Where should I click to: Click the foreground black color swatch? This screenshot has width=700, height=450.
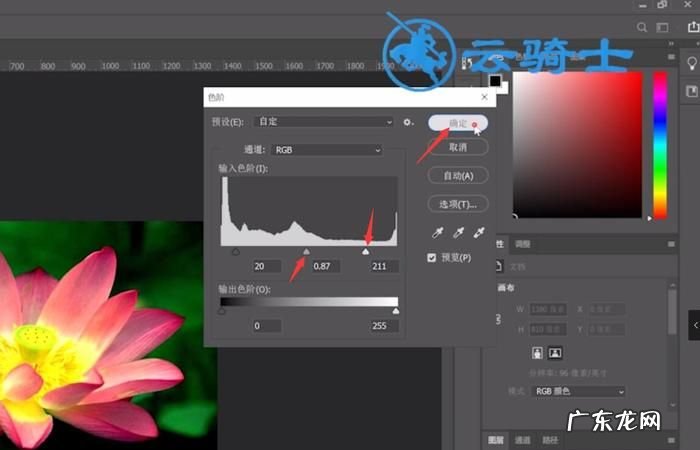pyautogui.click(x=495, y=81)
